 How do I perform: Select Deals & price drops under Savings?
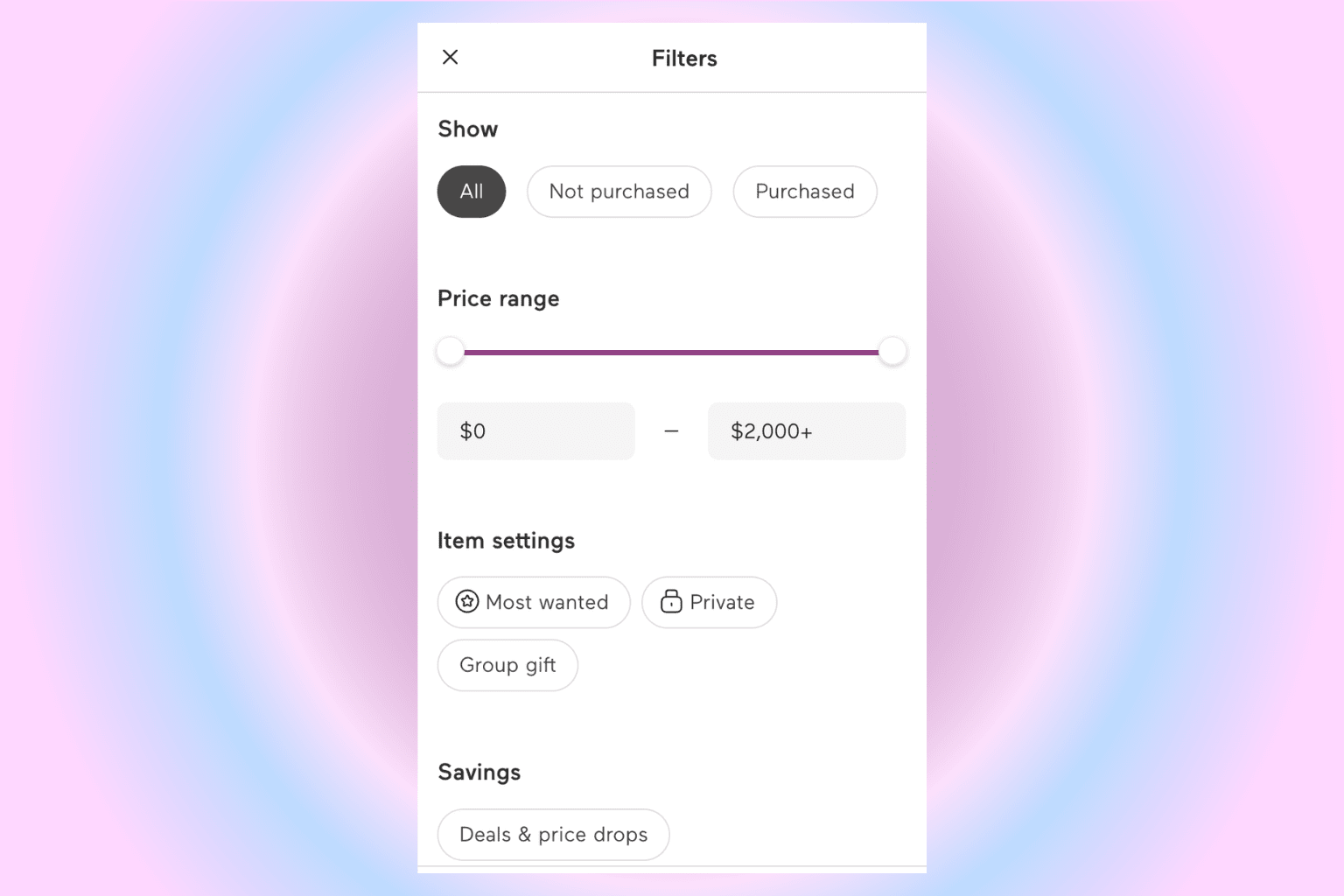(x=553, y=835)
